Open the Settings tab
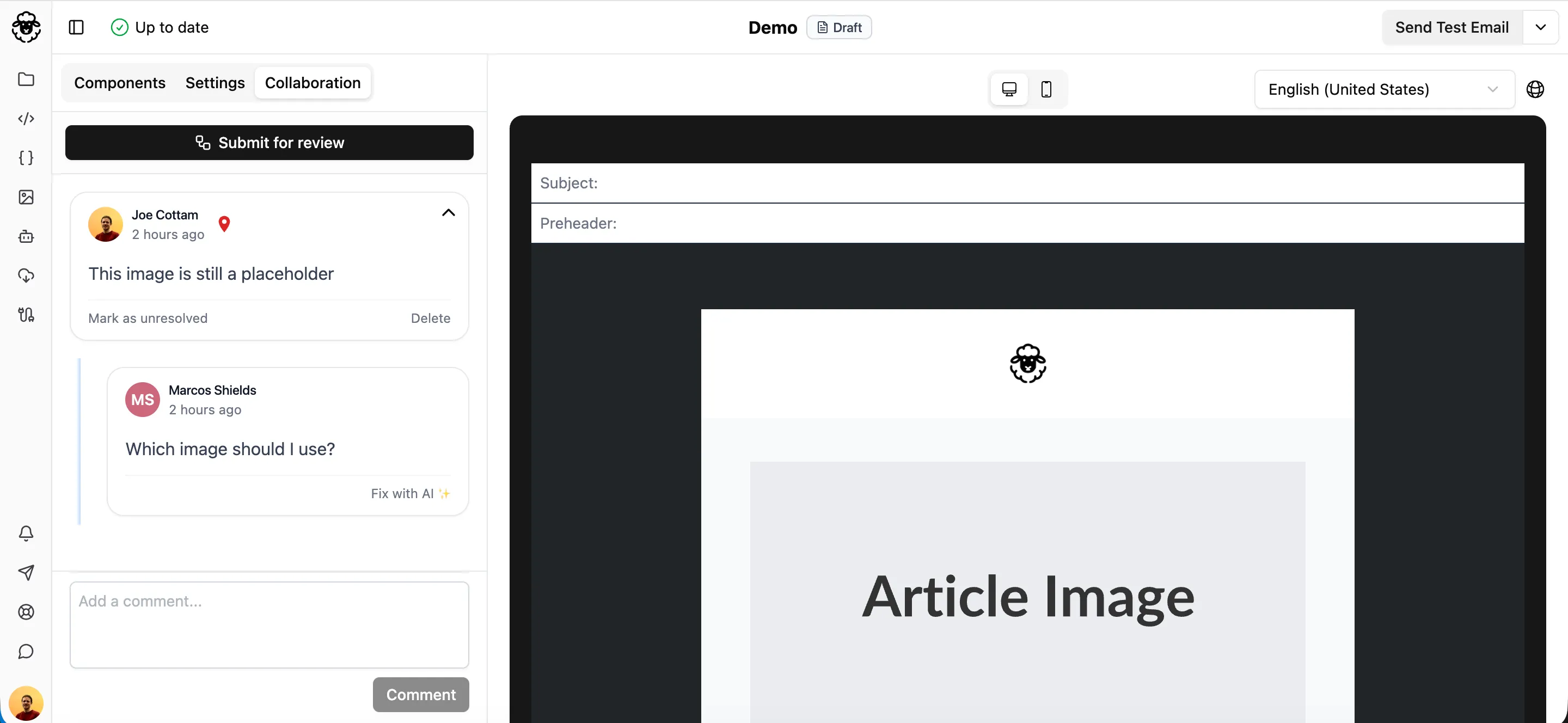 (215, 83)
